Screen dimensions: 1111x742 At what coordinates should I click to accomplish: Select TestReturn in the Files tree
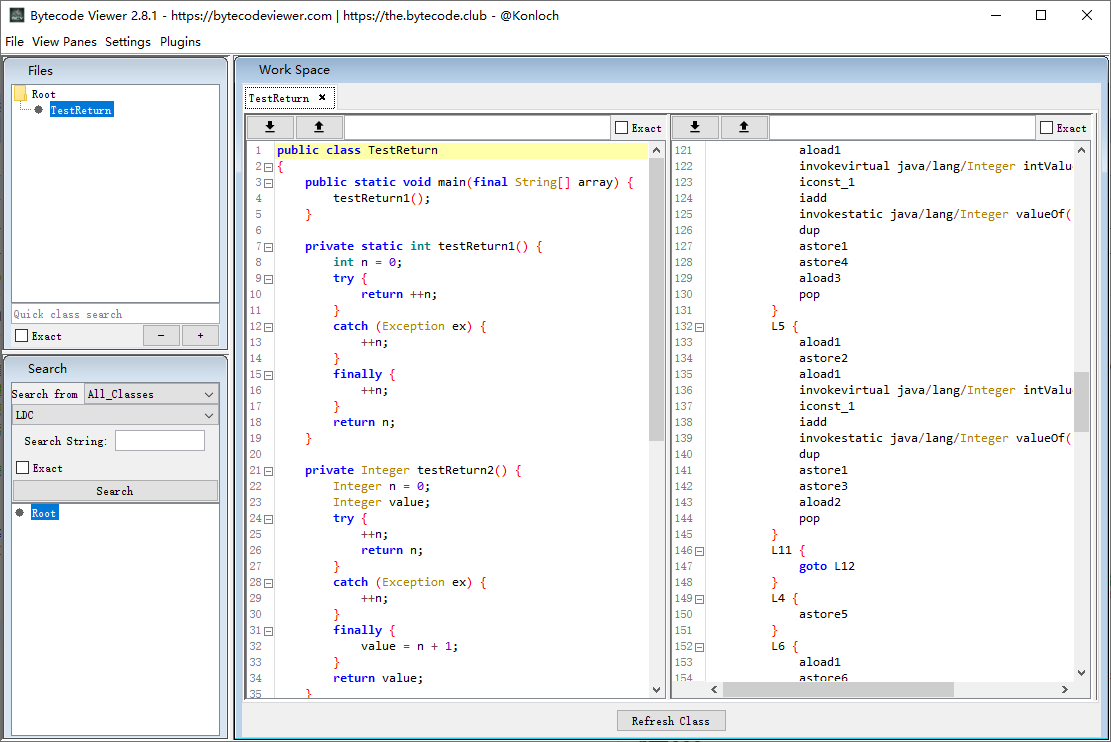tap(81, 110)
